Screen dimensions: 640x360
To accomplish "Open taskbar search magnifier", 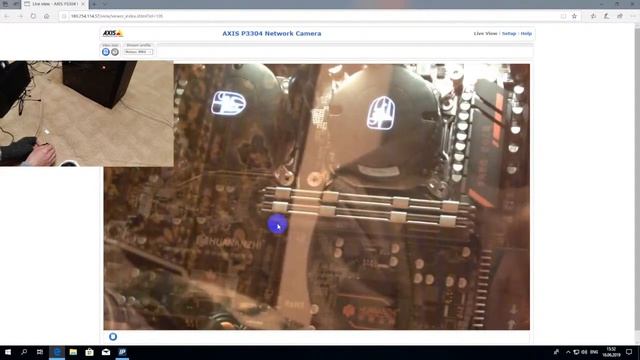I will (24, 352).
